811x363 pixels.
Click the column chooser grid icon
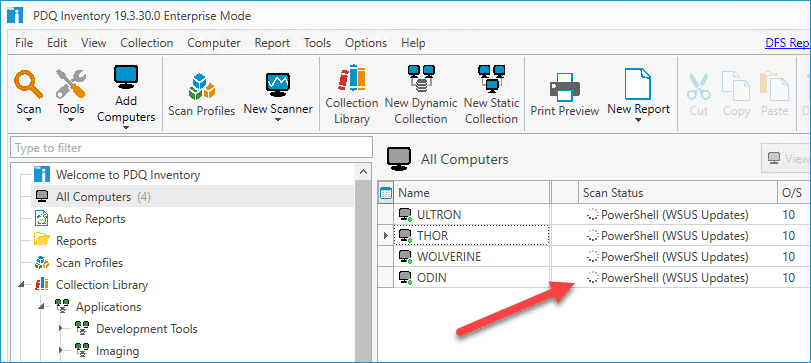(x=386, y=193)
